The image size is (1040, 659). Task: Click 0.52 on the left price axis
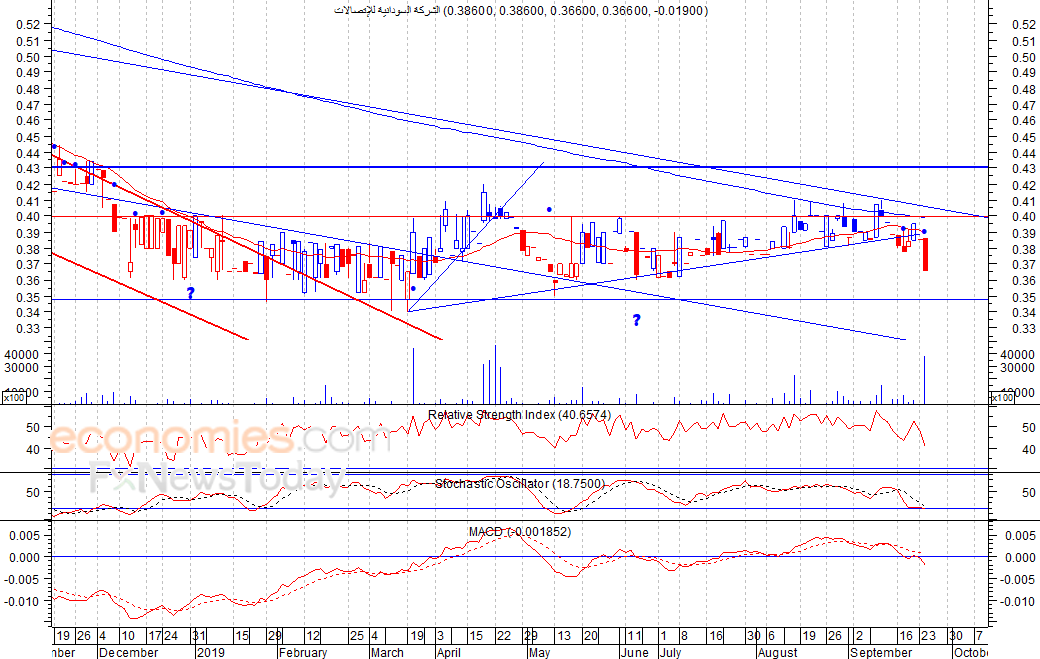point(29,25)
